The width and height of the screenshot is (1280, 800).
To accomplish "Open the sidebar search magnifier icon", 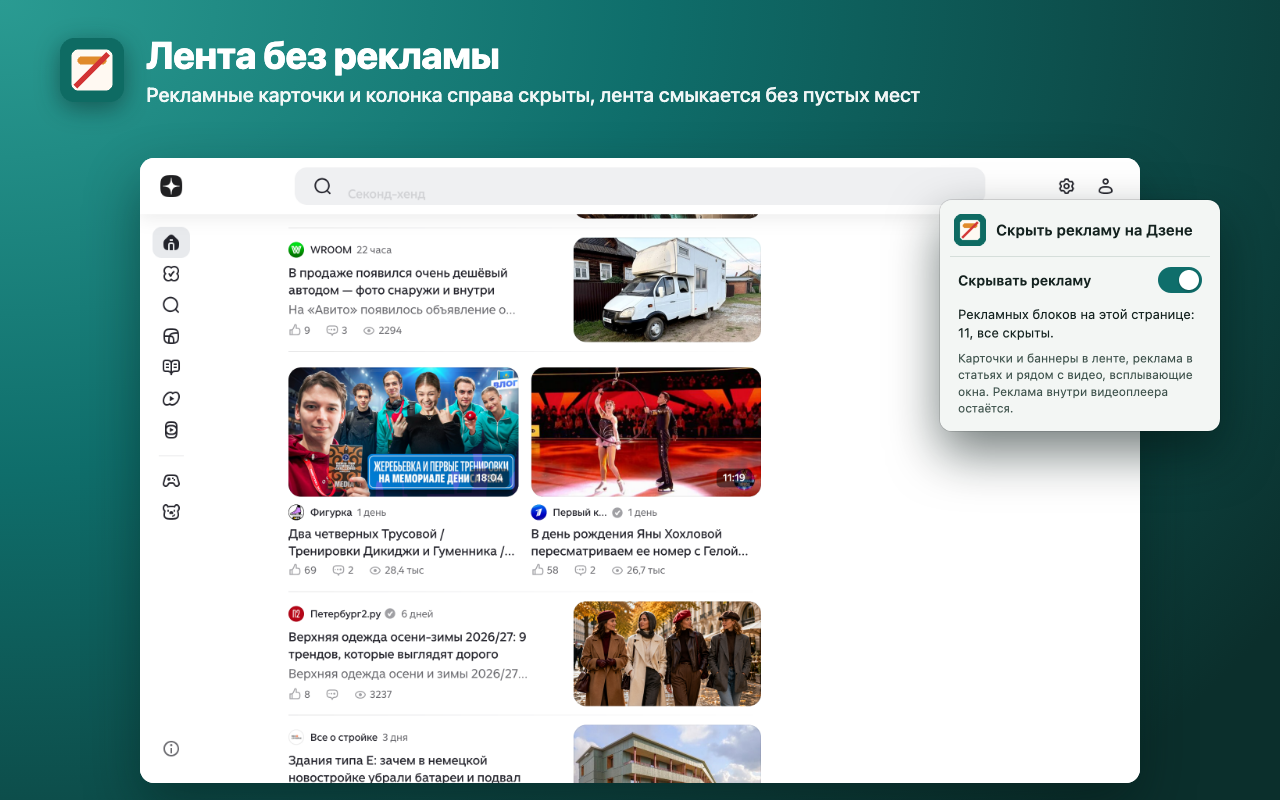I will tap(171, 305).
